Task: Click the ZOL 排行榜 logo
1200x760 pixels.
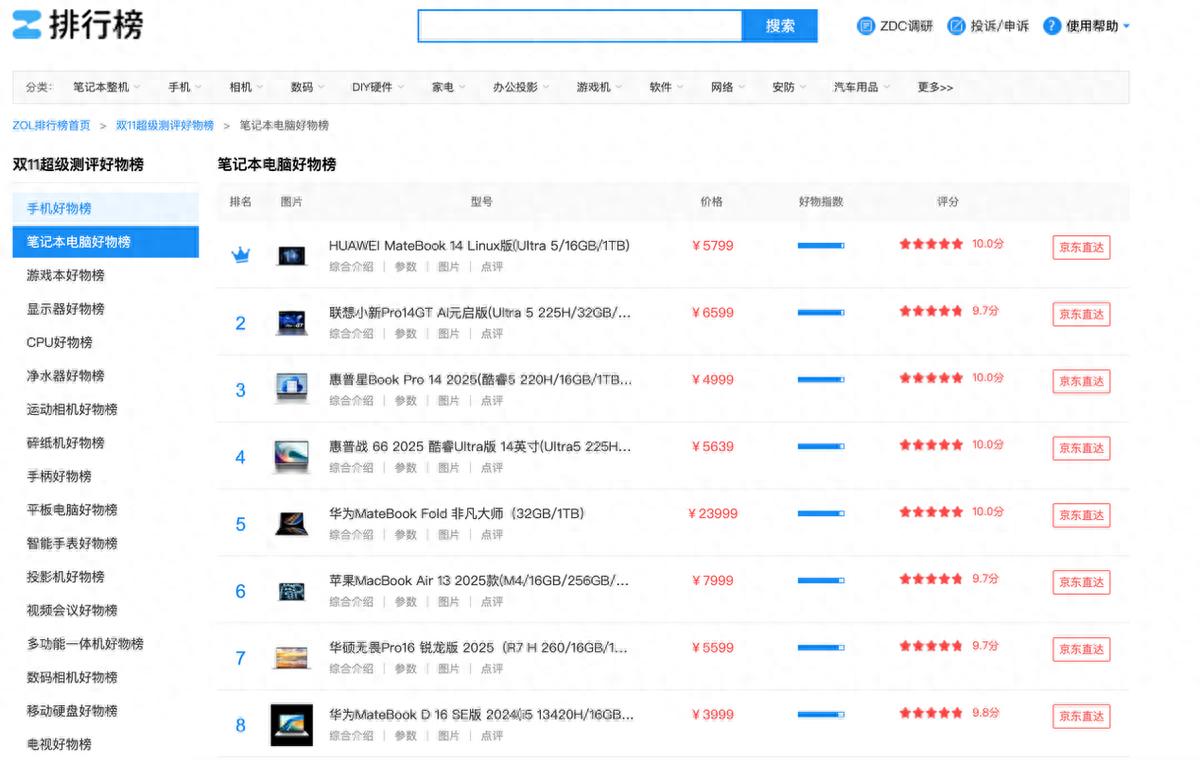Action: click(77, 25)
